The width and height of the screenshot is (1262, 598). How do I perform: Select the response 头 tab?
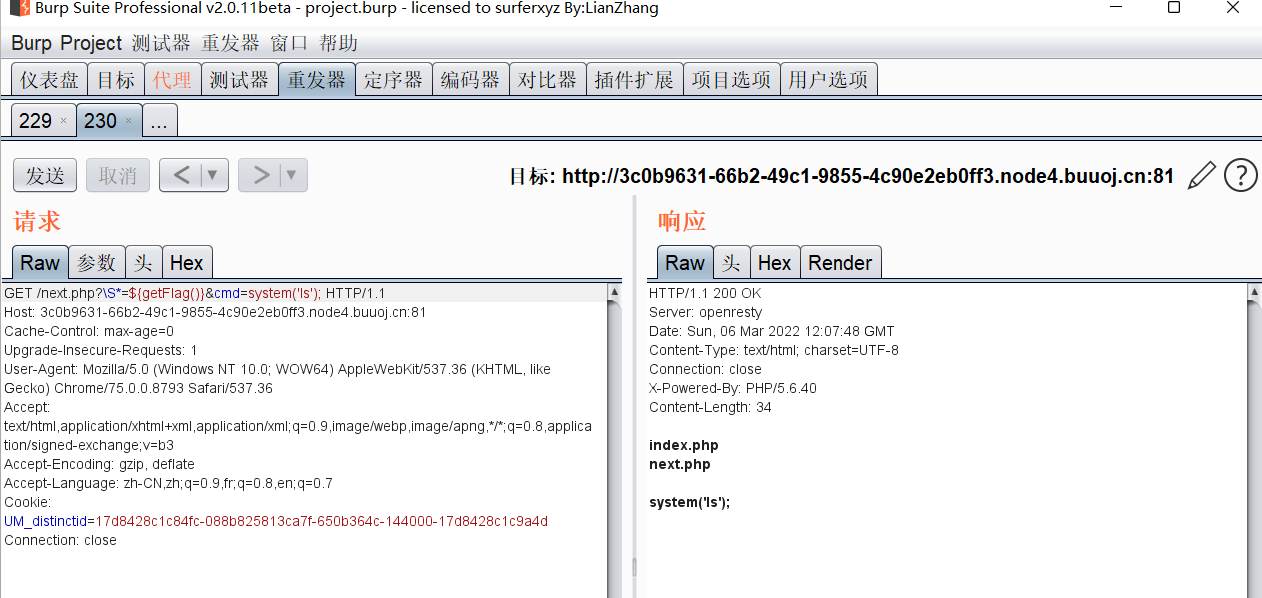tap(732, 263)
